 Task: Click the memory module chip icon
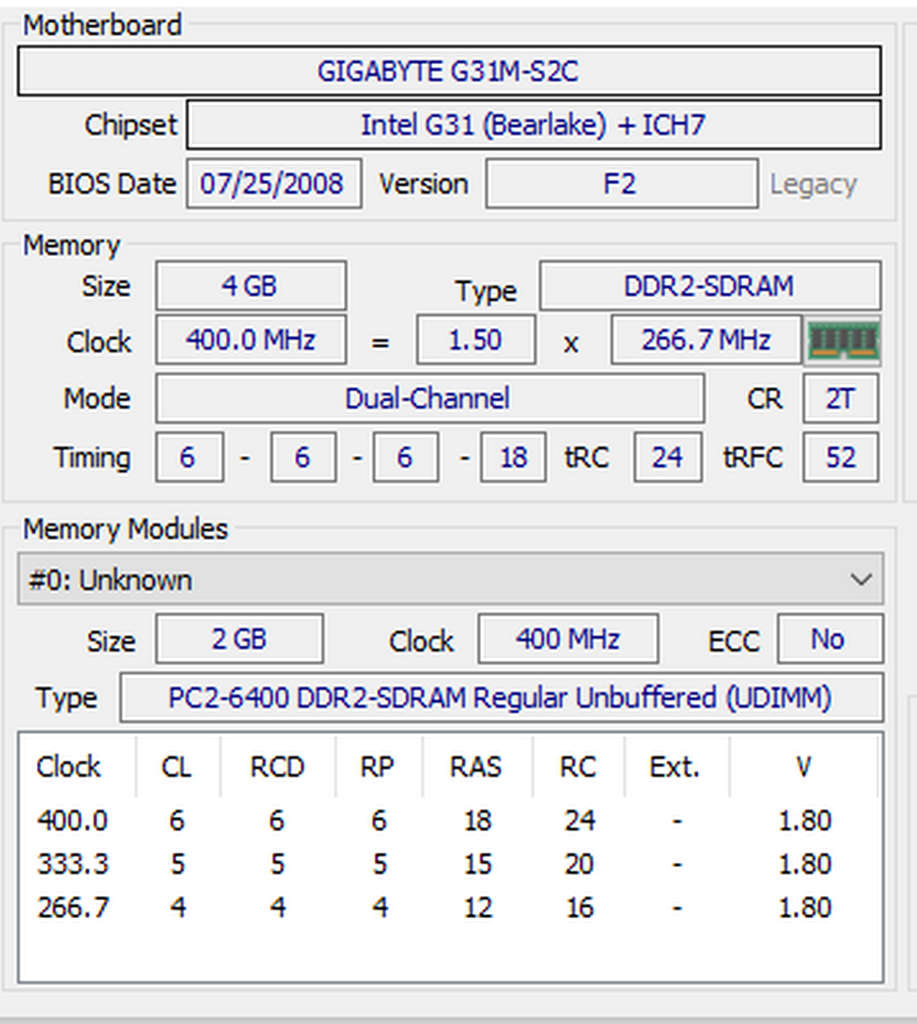[843, 341]
